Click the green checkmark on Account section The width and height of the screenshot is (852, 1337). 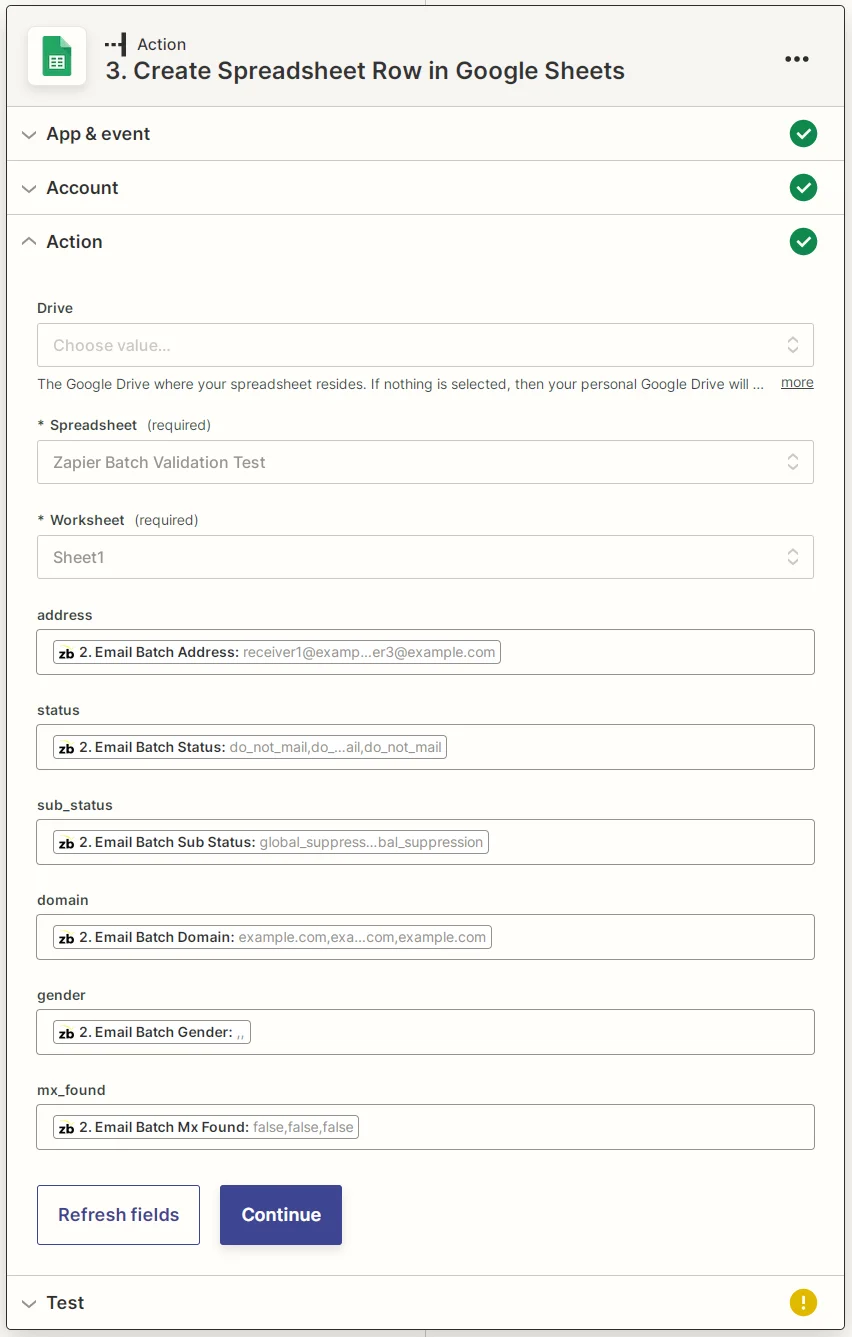click(803, 187)
